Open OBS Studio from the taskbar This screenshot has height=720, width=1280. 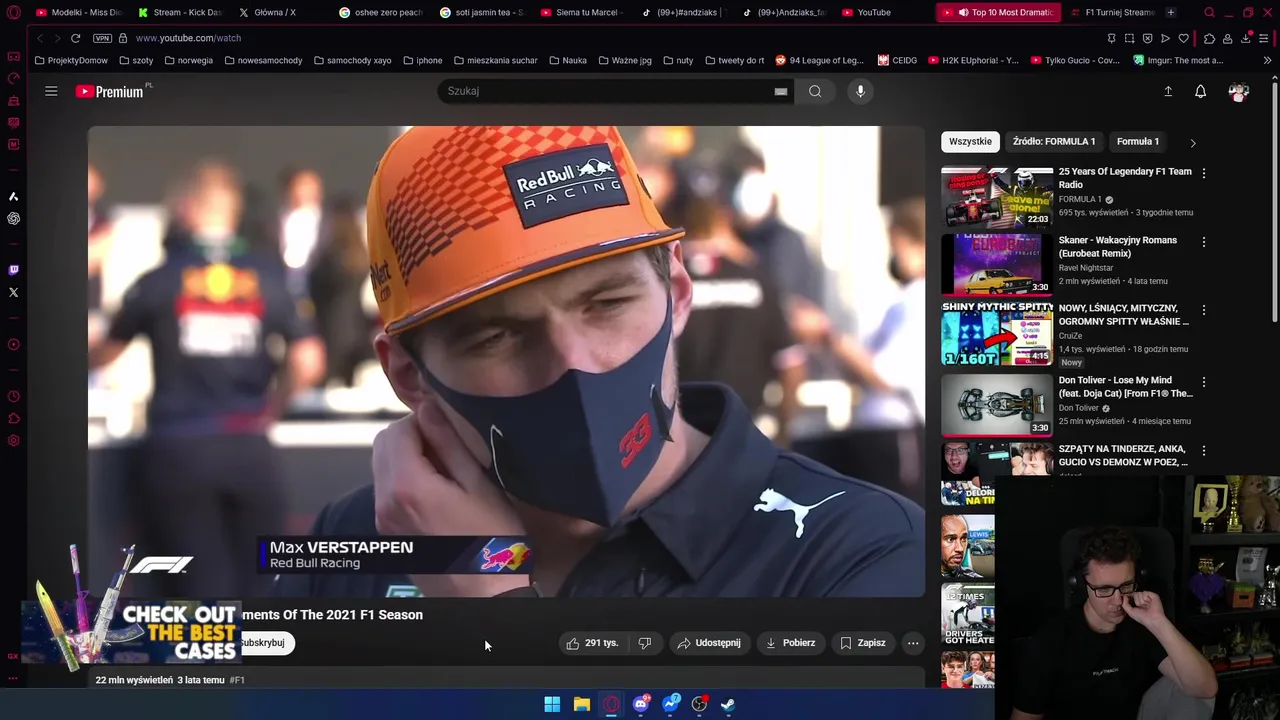tap(699, 704)
